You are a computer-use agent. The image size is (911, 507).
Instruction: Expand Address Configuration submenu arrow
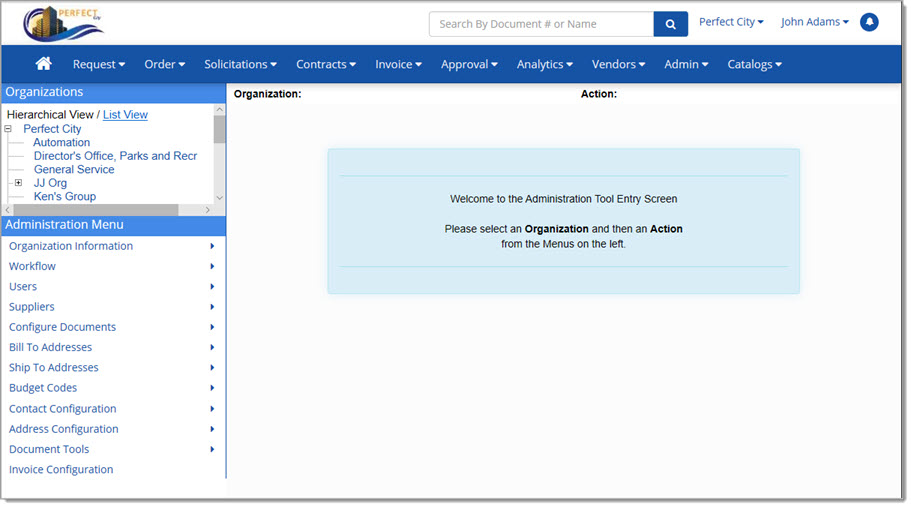[x=212, y=429]
